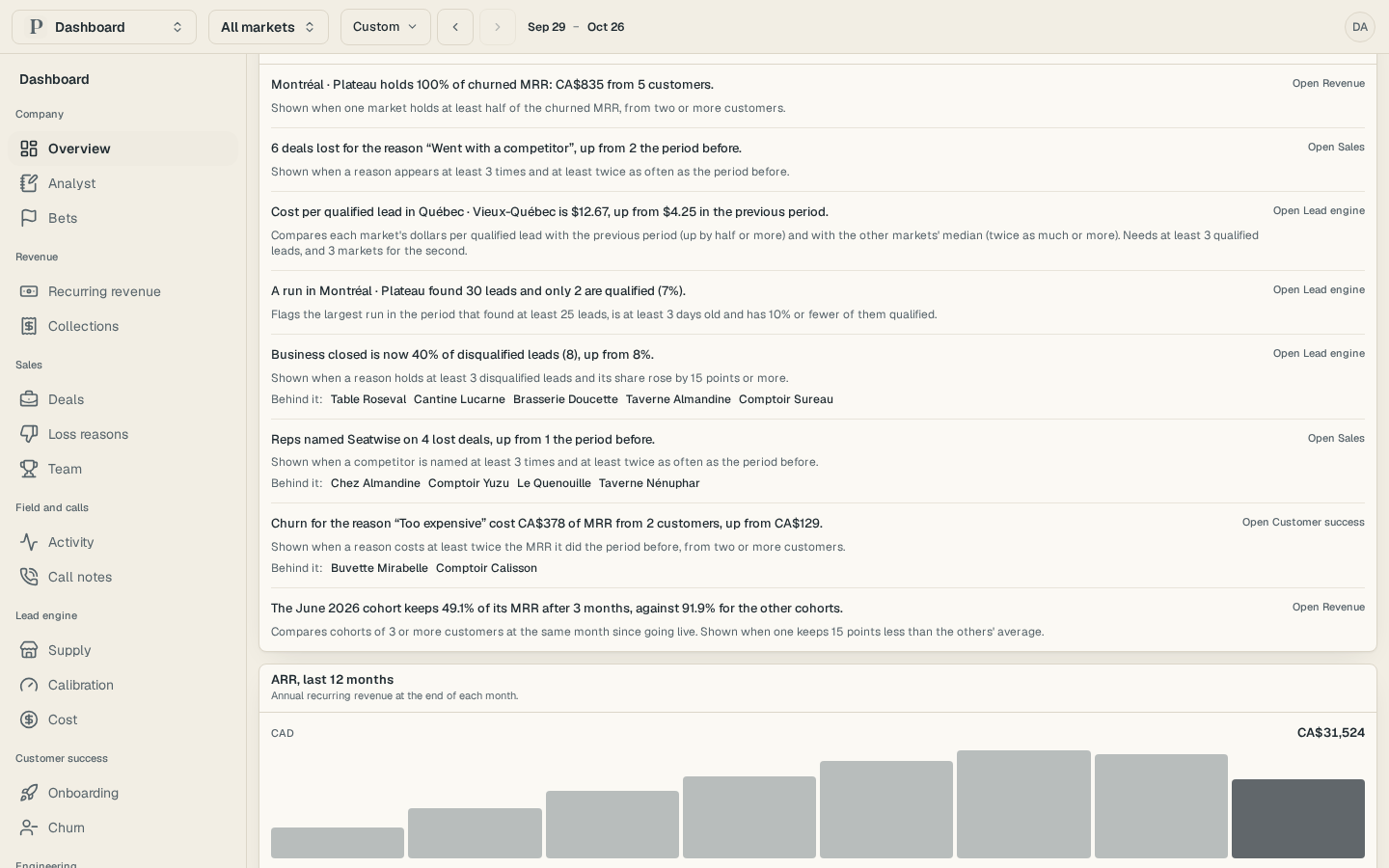The height and width of the screenshot is (868, 1389).
Task: Select the Table Roseval lead
Action: [368, 399]
